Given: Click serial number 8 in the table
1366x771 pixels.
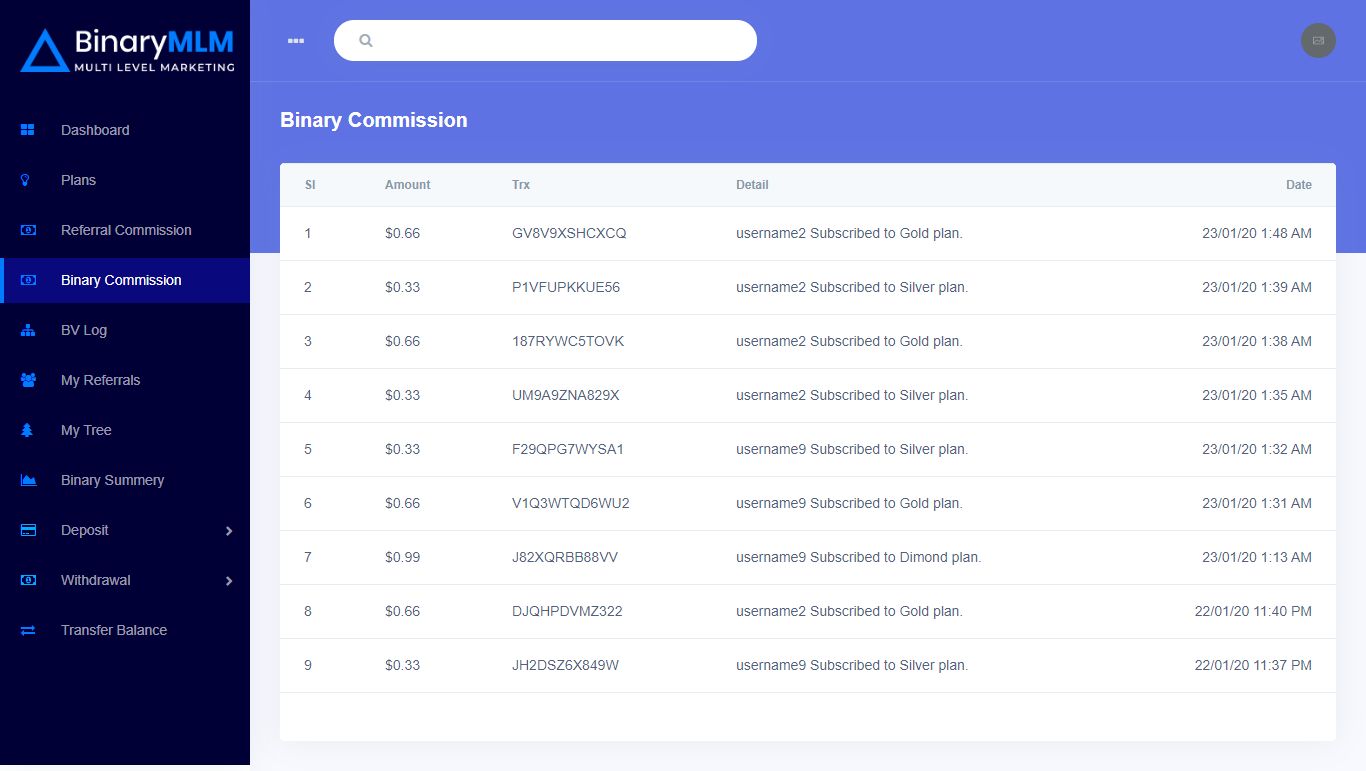Looking at the screenshot, I should (x=308, y=611).
